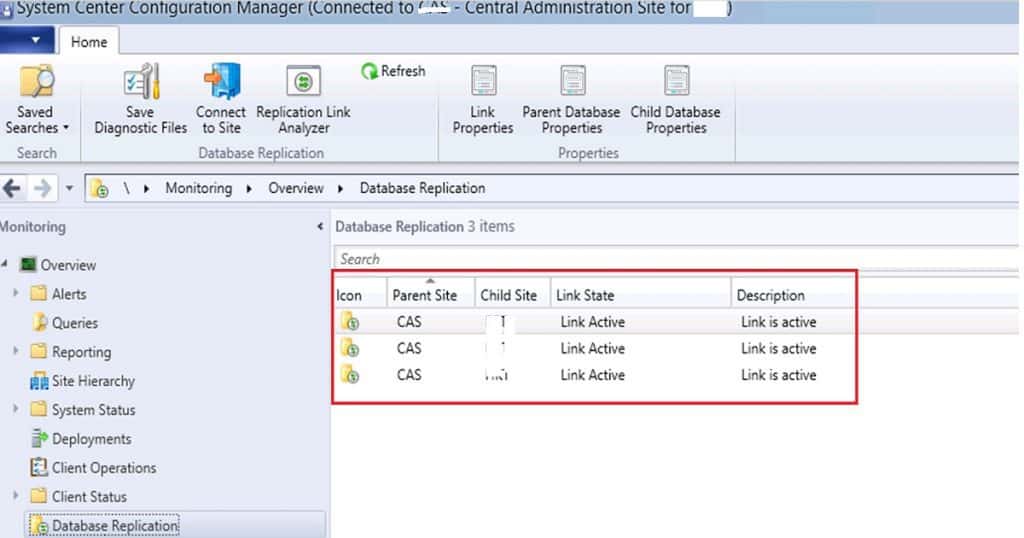Select Site Hierarchy in navigation tree
1024x538 pixels.
coord(92,381)
